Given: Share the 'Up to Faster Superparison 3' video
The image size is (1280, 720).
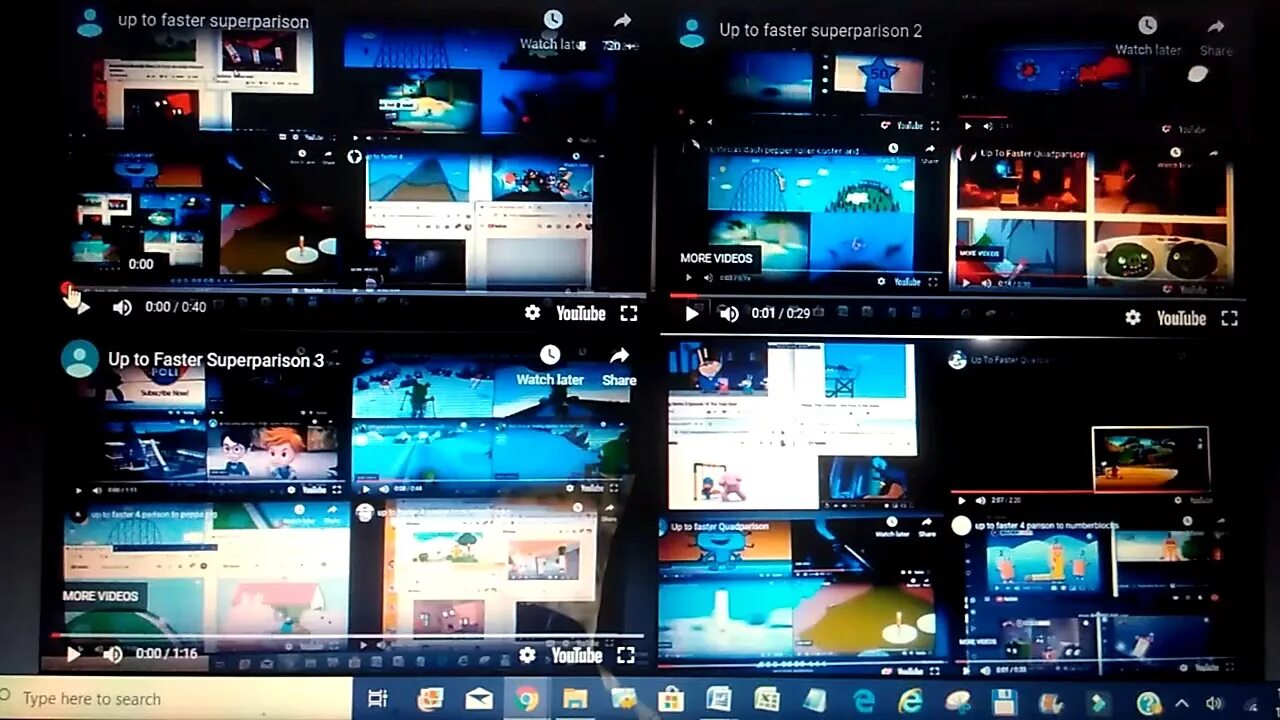Looking at the screenshot, I should coord(619,366).
